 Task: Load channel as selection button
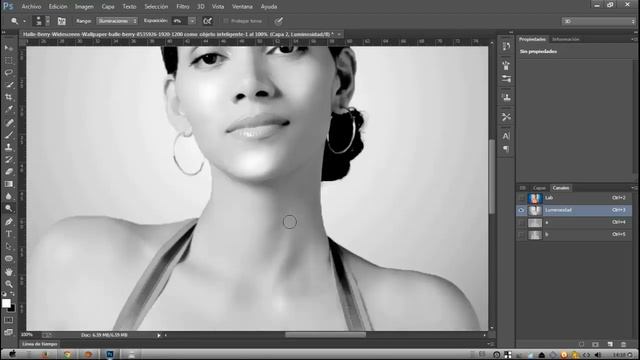581,344
